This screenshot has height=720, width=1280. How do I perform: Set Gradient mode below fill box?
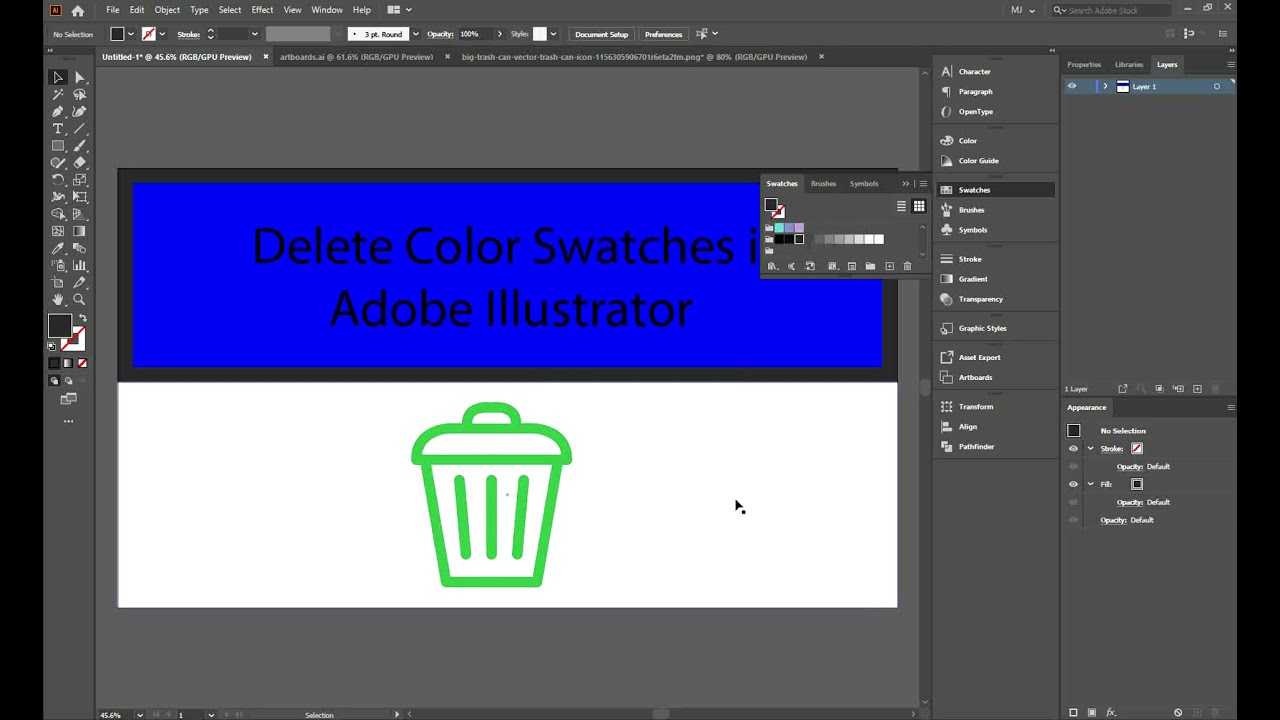68,363
